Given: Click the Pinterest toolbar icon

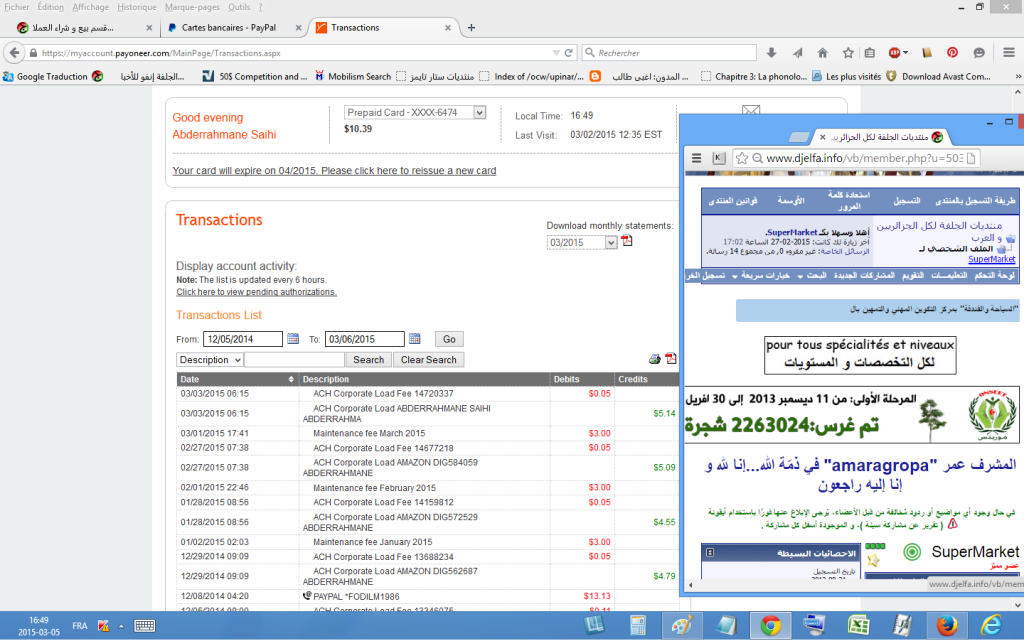Looking at the screenshot, I should [x=952, y=53].
